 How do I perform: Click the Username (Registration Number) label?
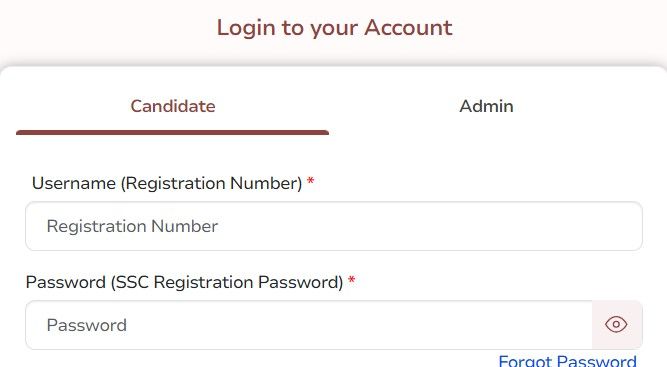click(x=167, y=183)
